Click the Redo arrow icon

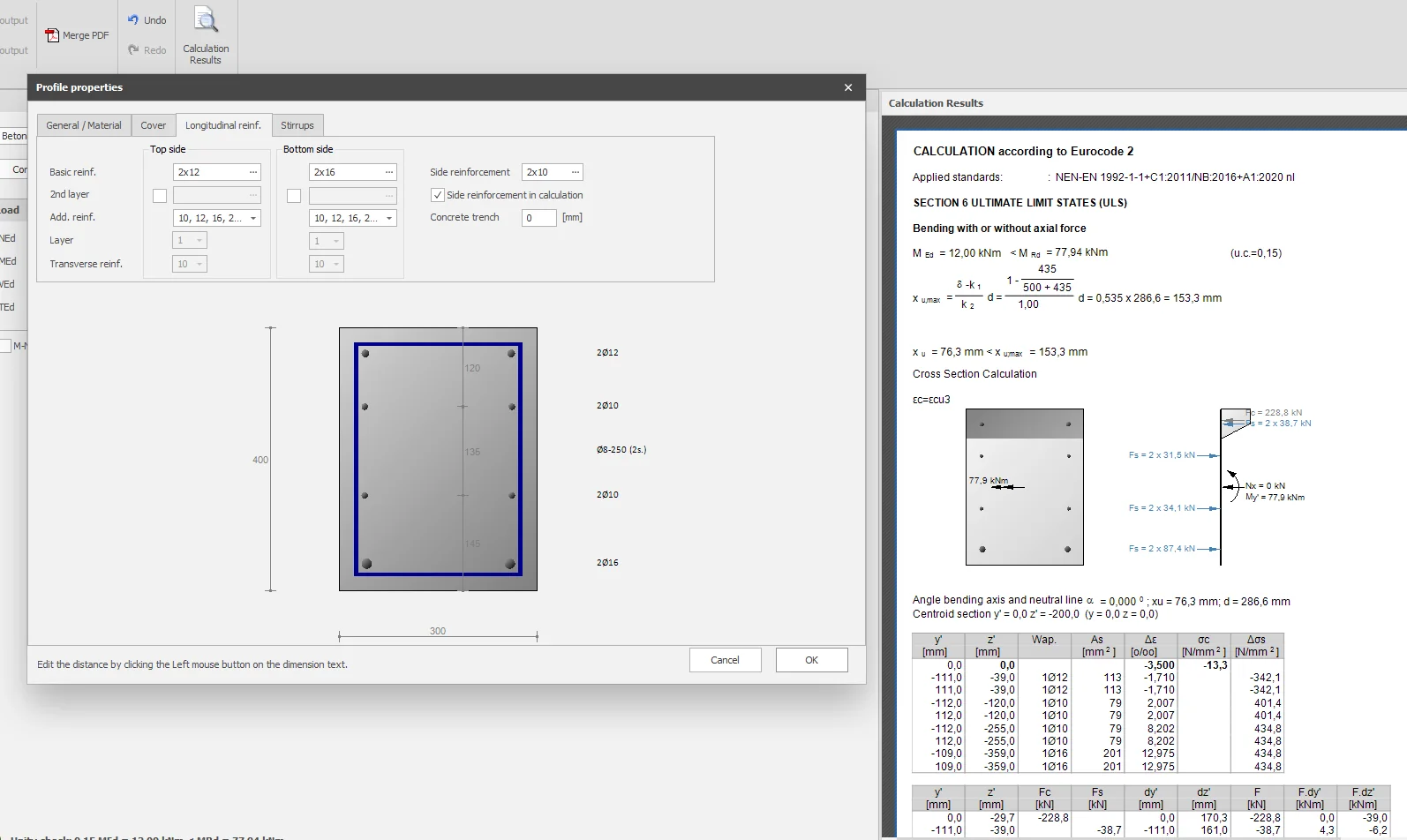133,50
